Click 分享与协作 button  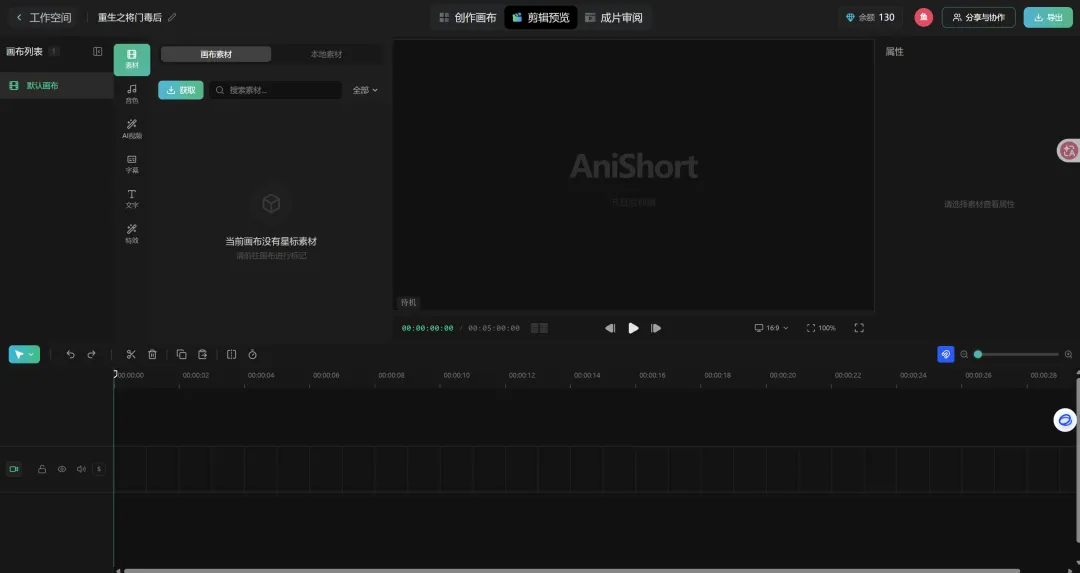[x=978, y=17]
